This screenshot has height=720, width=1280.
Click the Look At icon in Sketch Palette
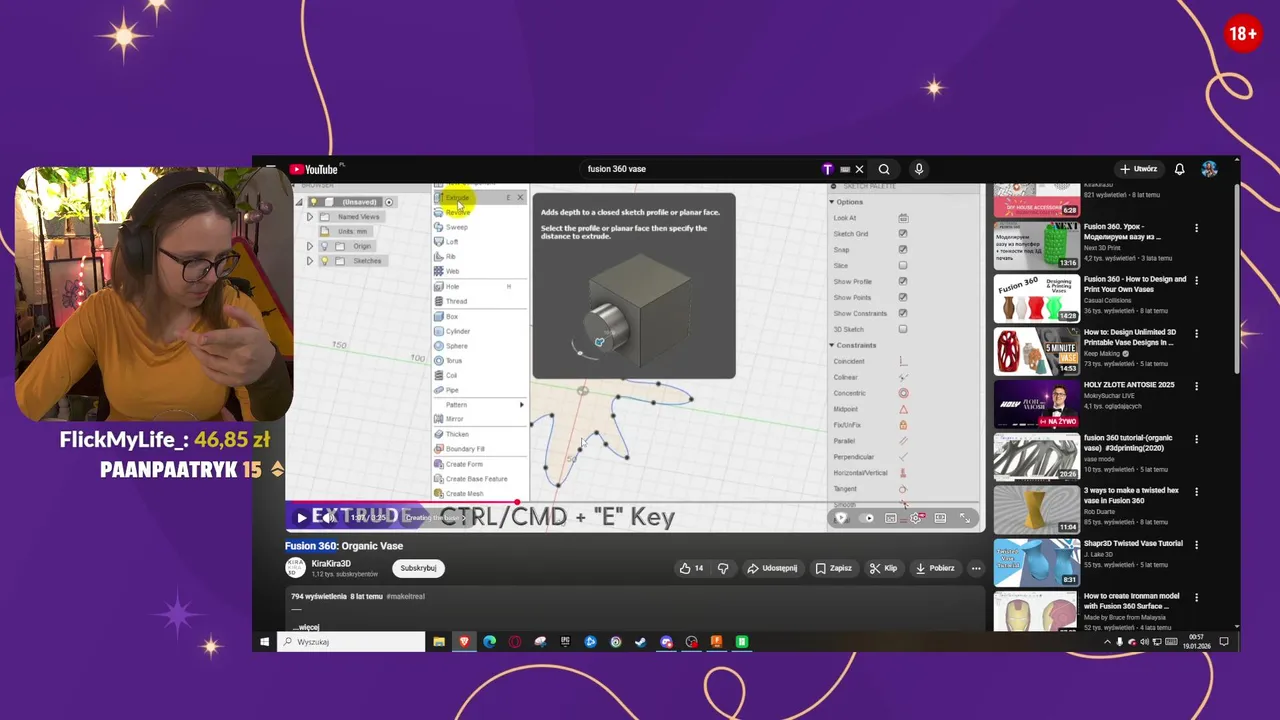(x=903, y=218)
